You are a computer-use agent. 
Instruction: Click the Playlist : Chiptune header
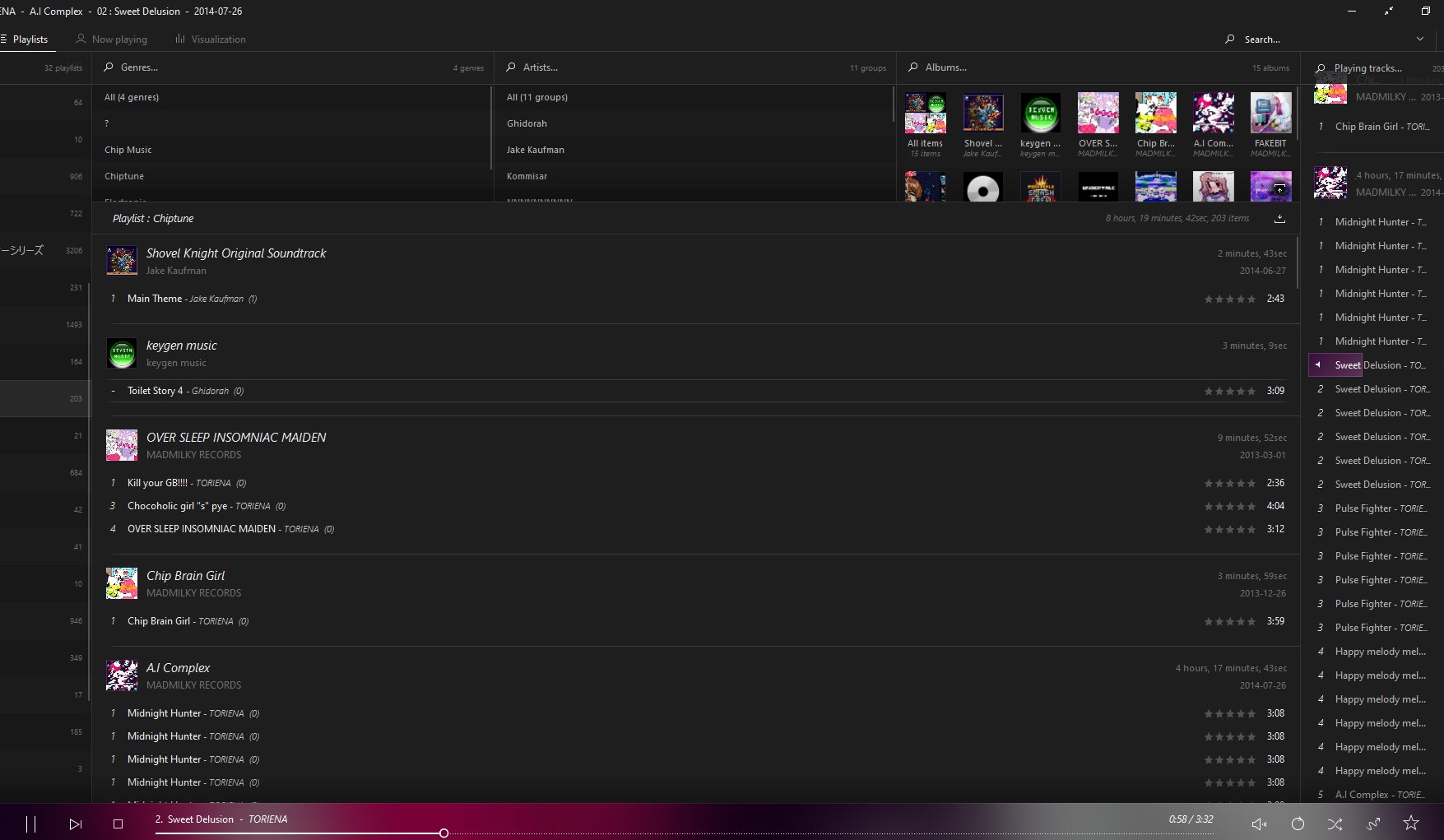pyautogui.click(x=153, y=218)
